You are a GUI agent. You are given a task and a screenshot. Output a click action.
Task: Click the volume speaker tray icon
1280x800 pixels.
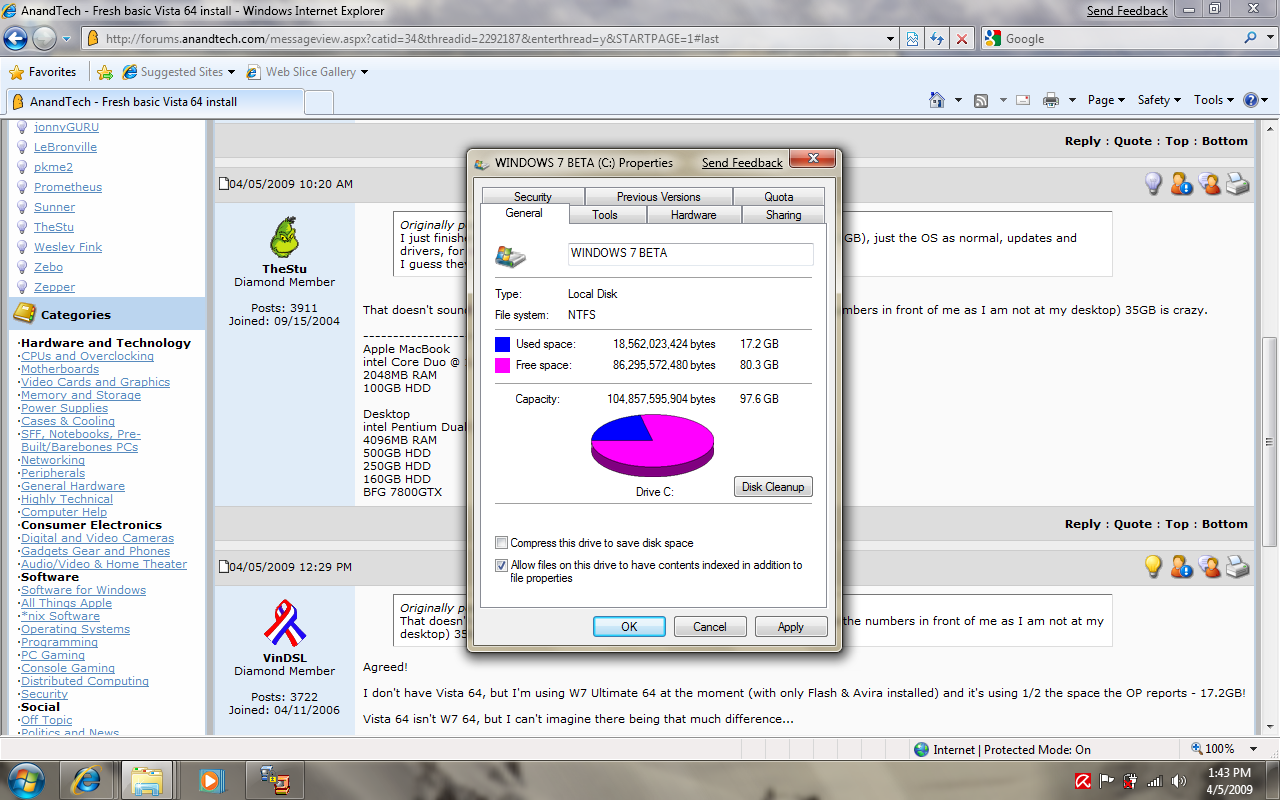coord(1178,781)
